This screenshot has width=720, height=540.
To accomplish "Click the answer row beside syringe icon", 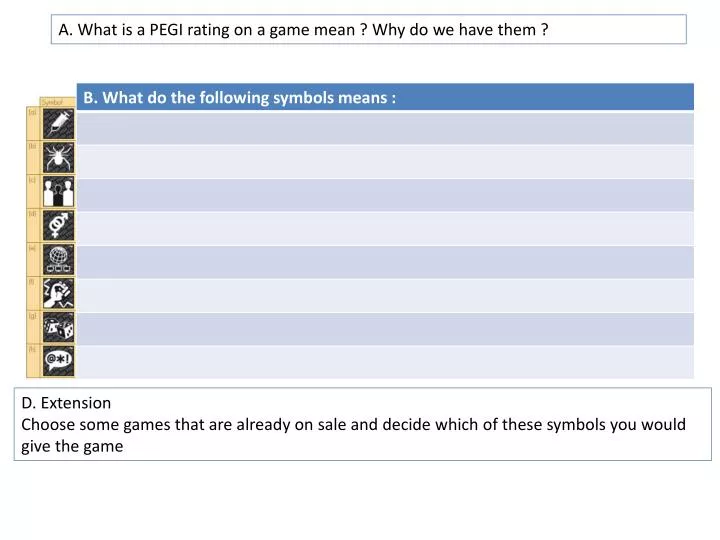I will [385, 128].
